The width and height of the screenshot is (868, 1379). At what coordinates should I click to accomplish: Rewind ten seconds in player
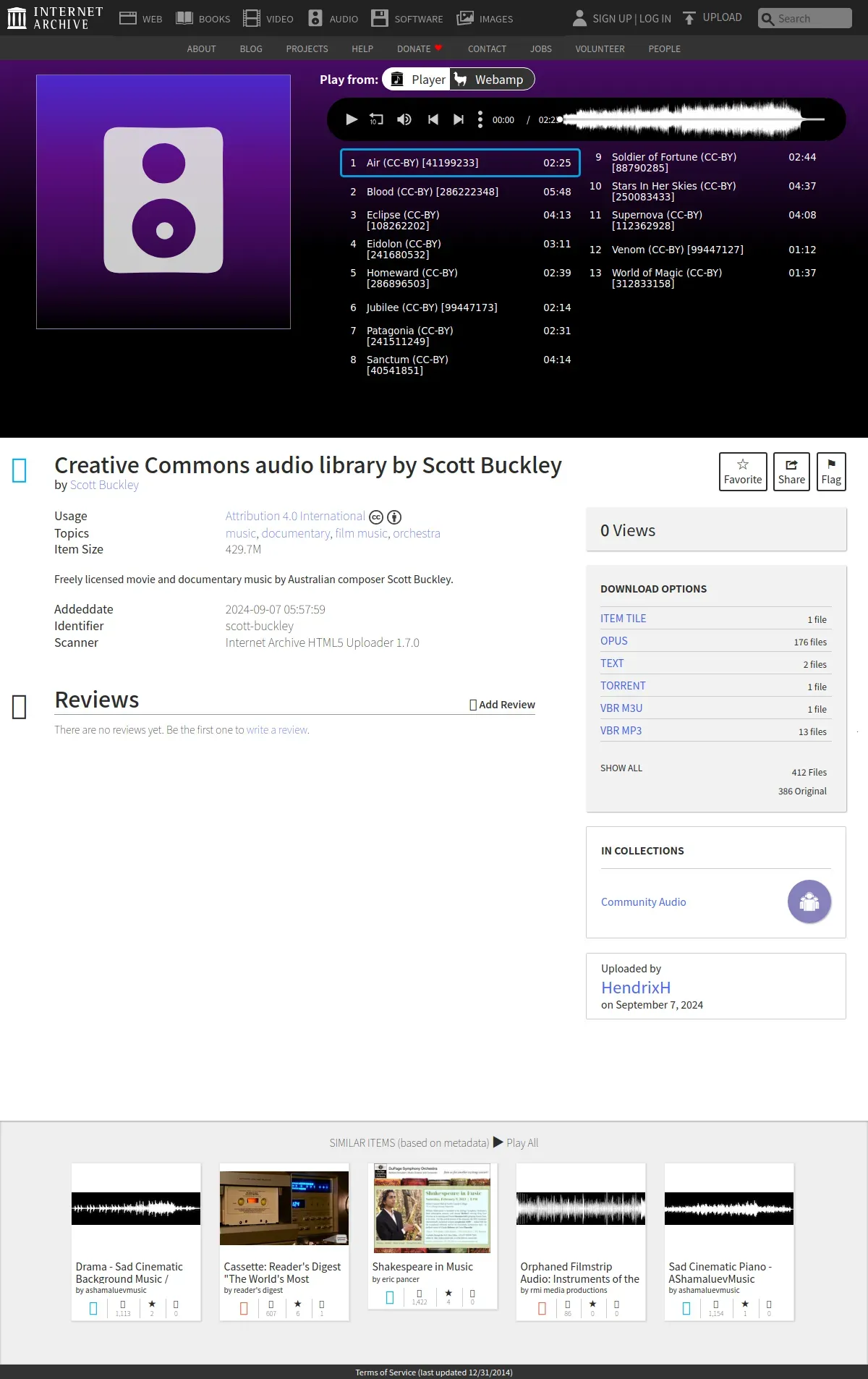tap(376, 119)
